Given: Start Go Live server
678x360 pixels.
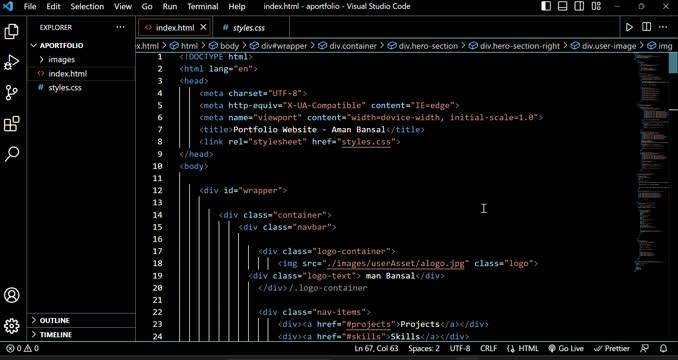Looking at the screenshot, I should [x=566, y=348].
